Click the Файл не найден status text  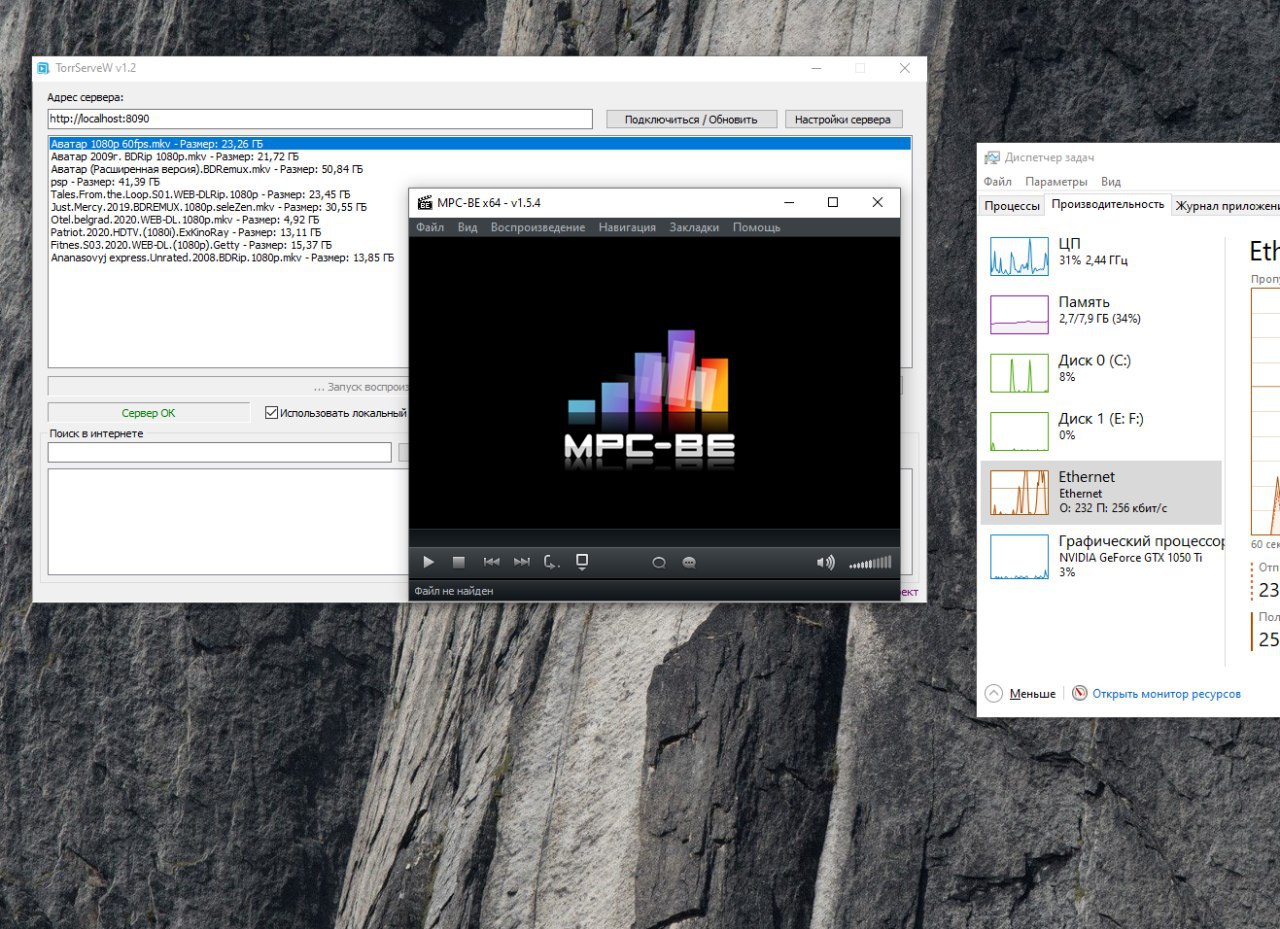point(454,591)
